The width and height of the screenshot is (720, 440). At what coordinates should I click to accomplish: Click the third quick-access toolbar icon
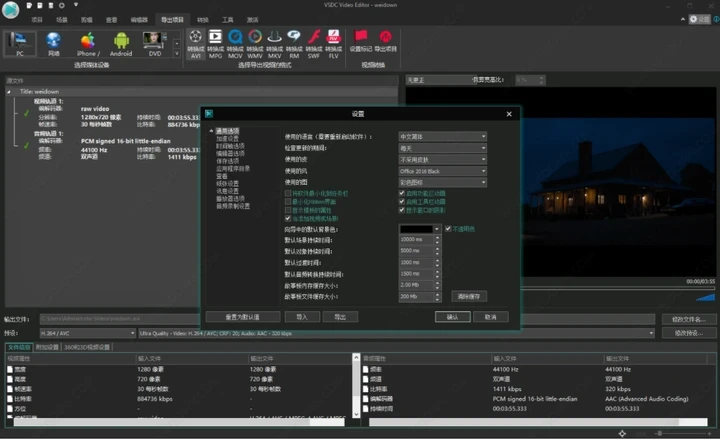coord(51,6)
